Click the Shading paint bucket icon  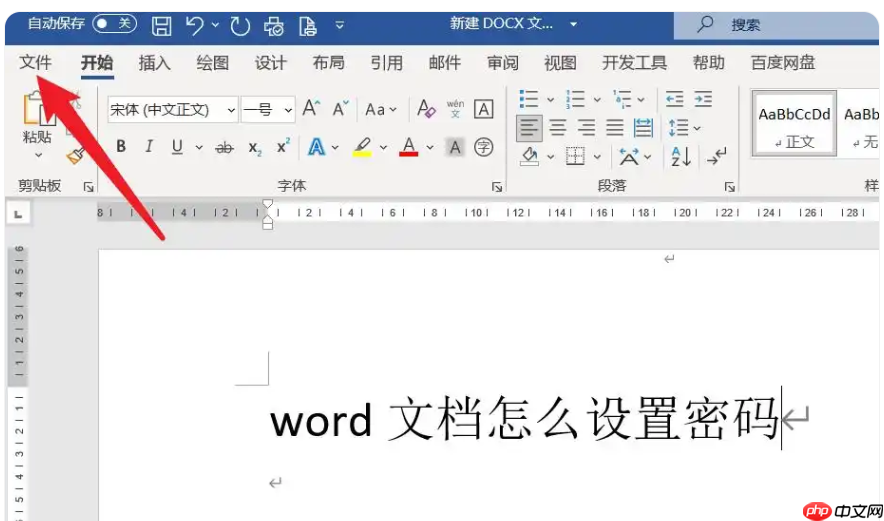pyautogui.click(x=529, y=156)
